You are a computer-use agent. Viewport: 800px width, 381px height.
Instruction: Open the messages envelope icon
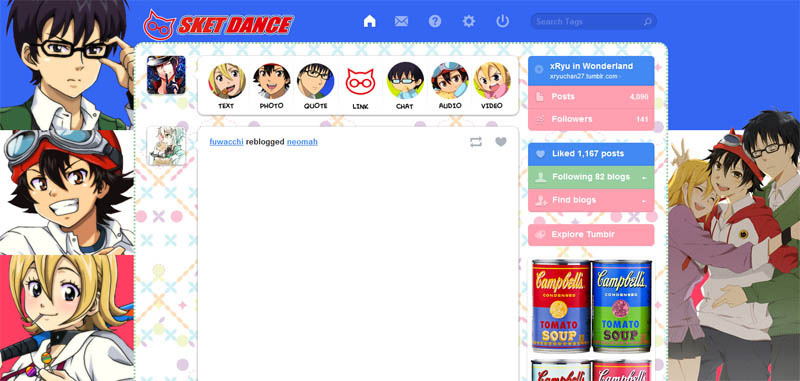click(x=402, y=21)
